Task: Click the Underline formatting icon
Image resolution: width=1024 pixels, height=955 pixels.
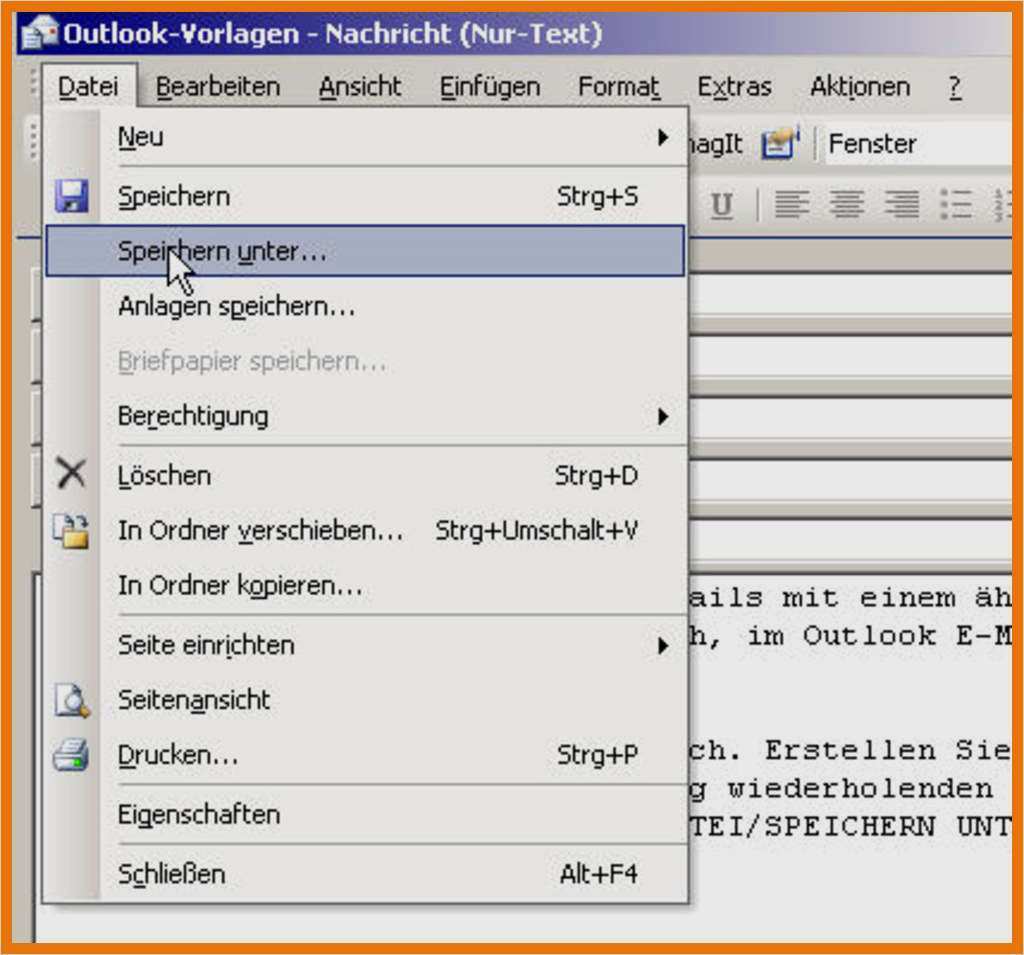Action: 721,205
